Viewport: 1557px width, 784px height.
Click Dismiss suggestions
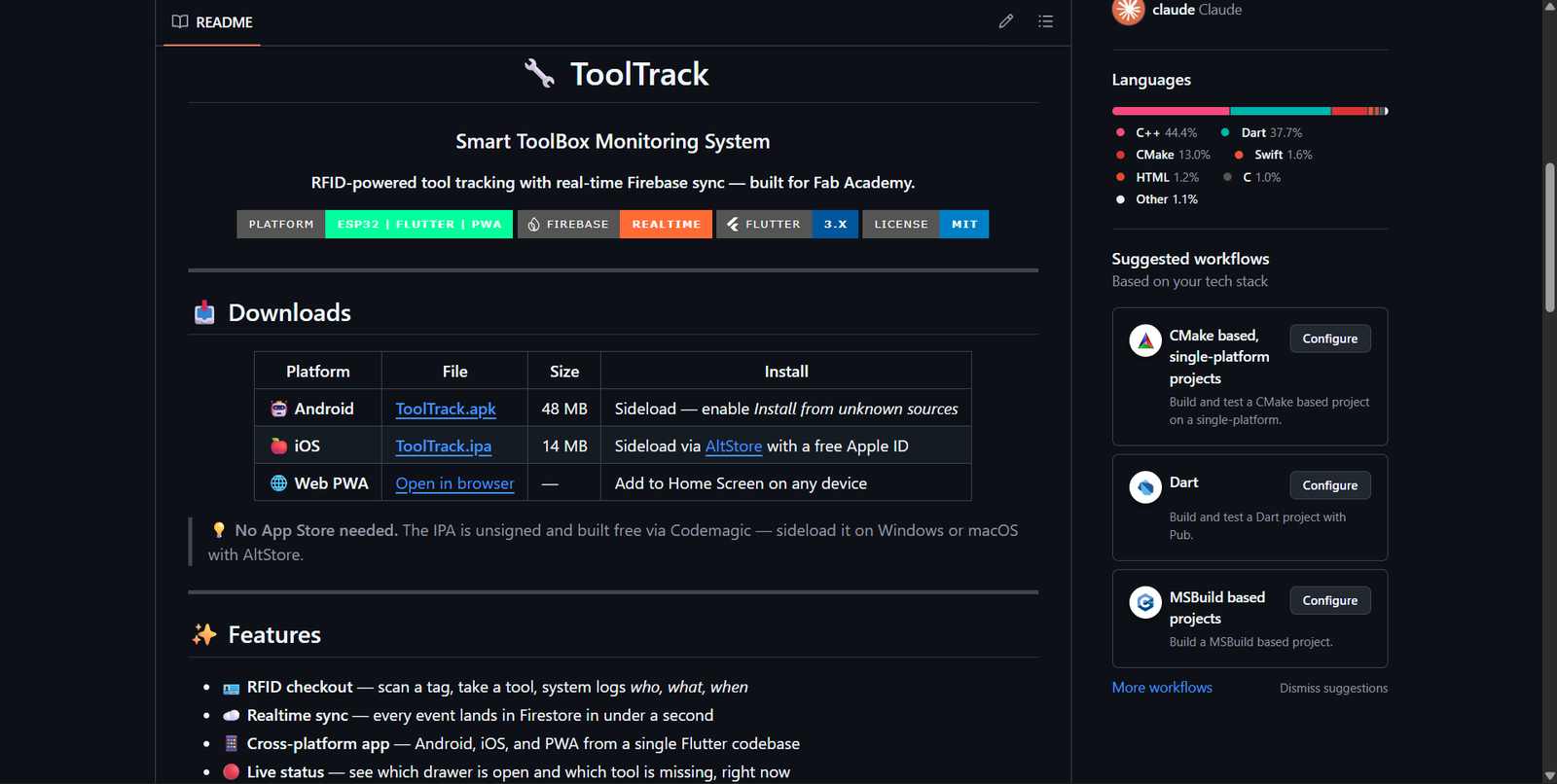pos(1333,688)
